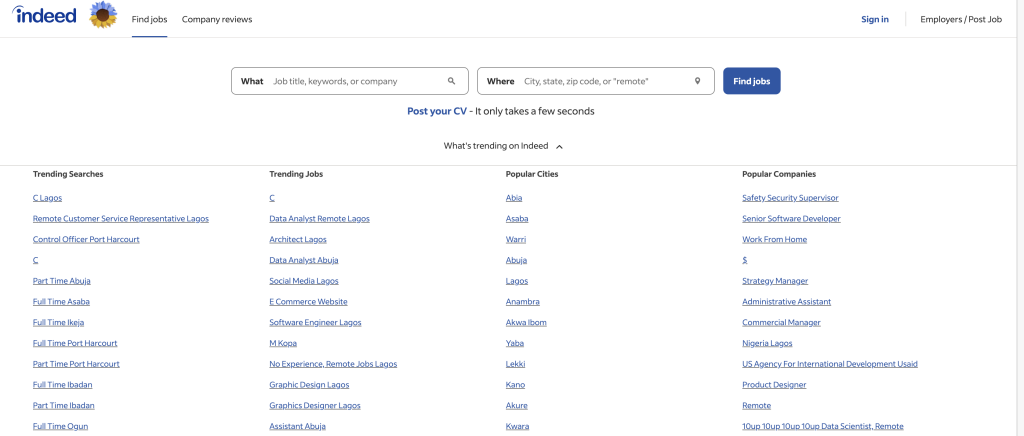Image resolution: width=1024 pixels, height=436 pixels.
Task: Open Remote Customer Service Representative Lagos search
Action: (x=121, y=219)
